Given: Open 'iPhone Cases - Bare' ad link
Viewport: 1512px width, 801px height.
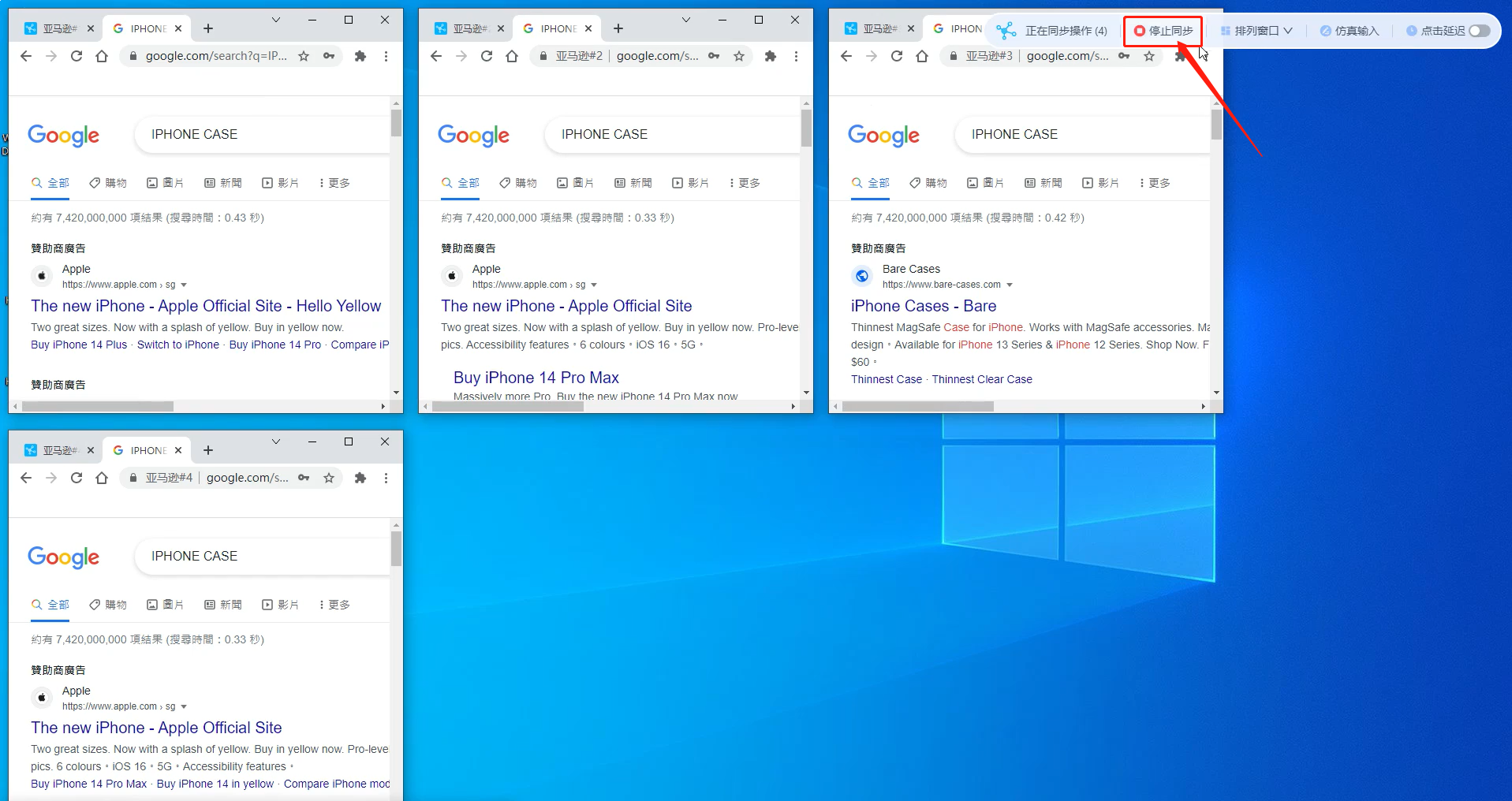Looking at the screenshot, I should (924, 306).
